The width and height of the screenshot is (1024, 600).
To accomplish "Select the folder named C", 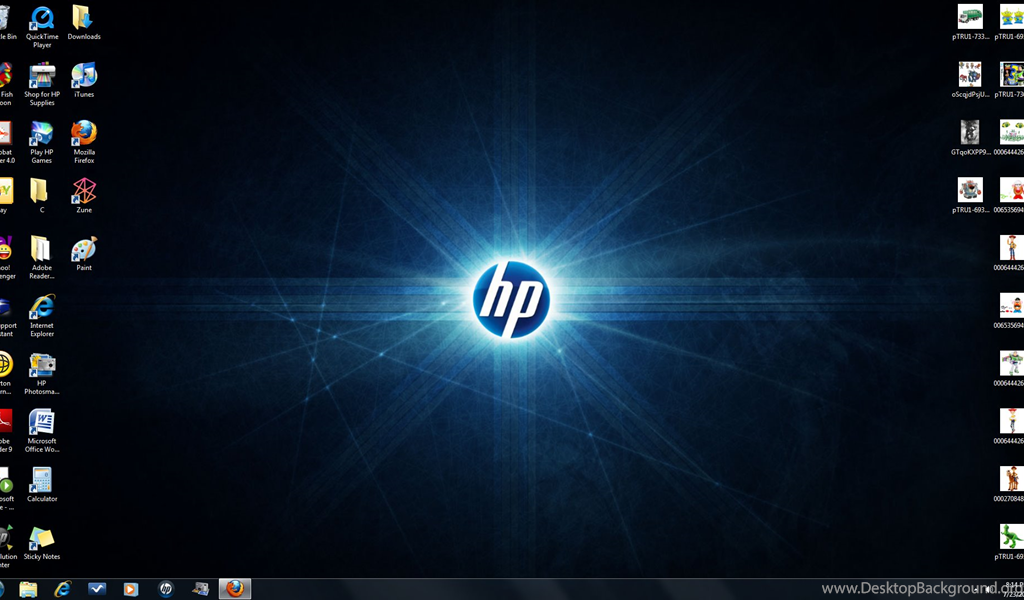I will point(39,196).
